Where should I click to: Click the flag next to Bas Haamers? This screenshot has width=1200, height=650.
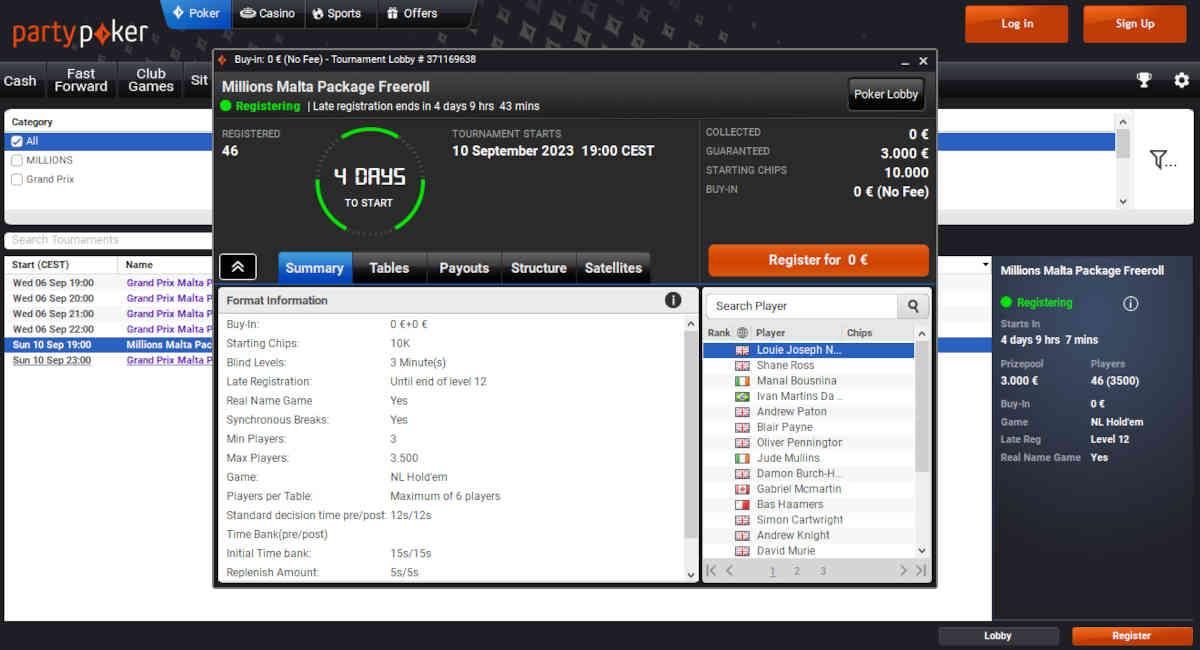tap(742, 505)
